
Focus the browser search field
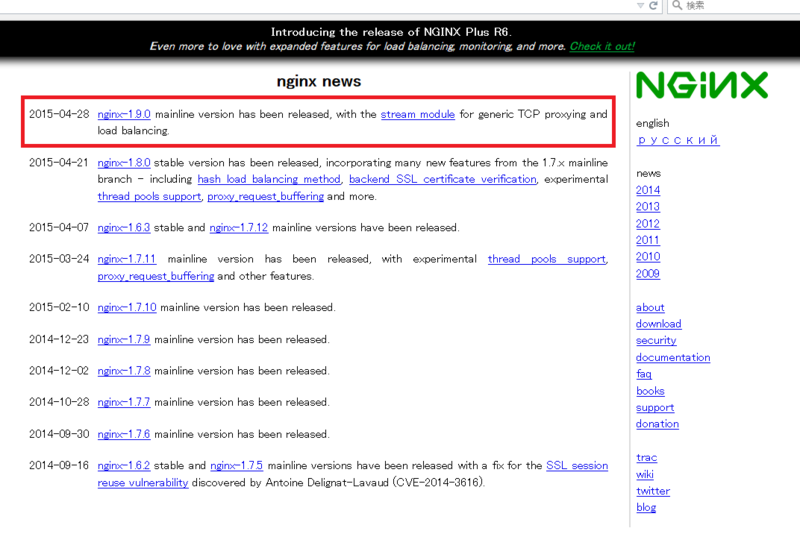(735, 6)
